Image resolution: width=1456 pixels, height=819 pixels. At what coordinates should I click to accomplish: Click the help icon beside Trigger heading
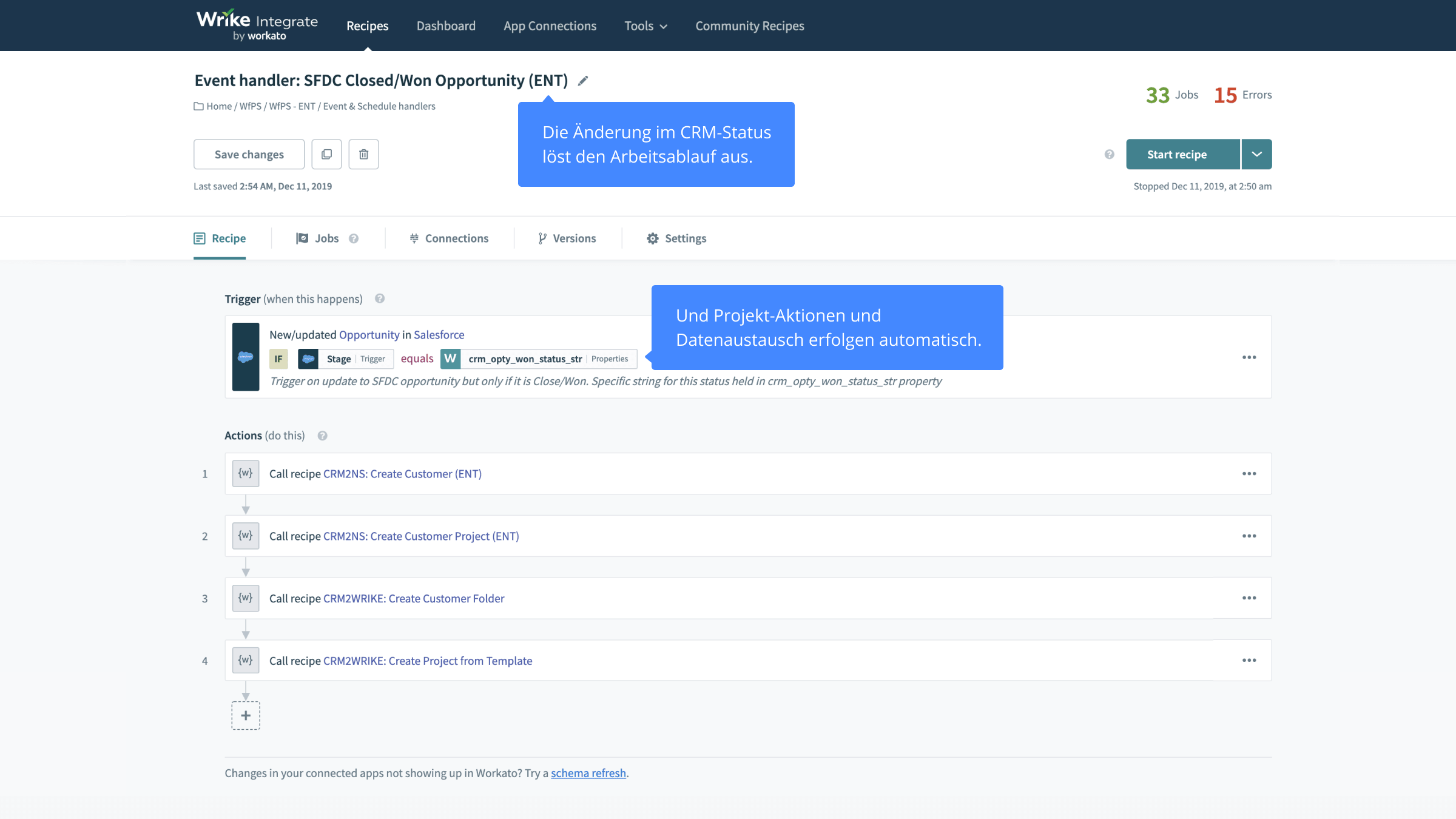tap(380, 298)
